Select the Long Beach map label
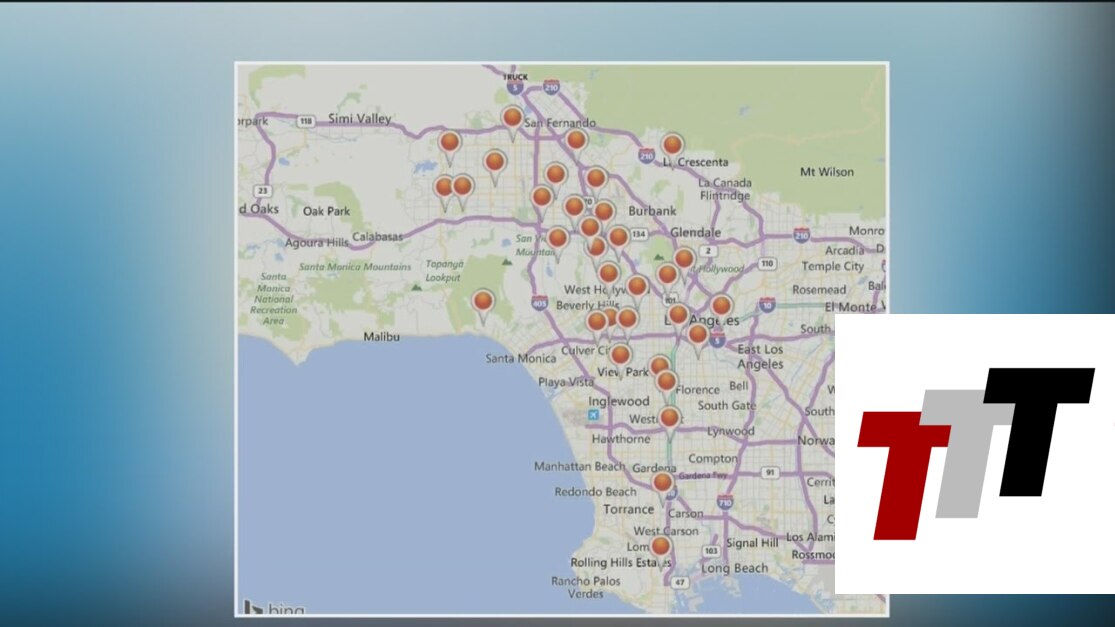Image resolution: width=1115 pixels, height=627 pixels. [x=733, y=568]
